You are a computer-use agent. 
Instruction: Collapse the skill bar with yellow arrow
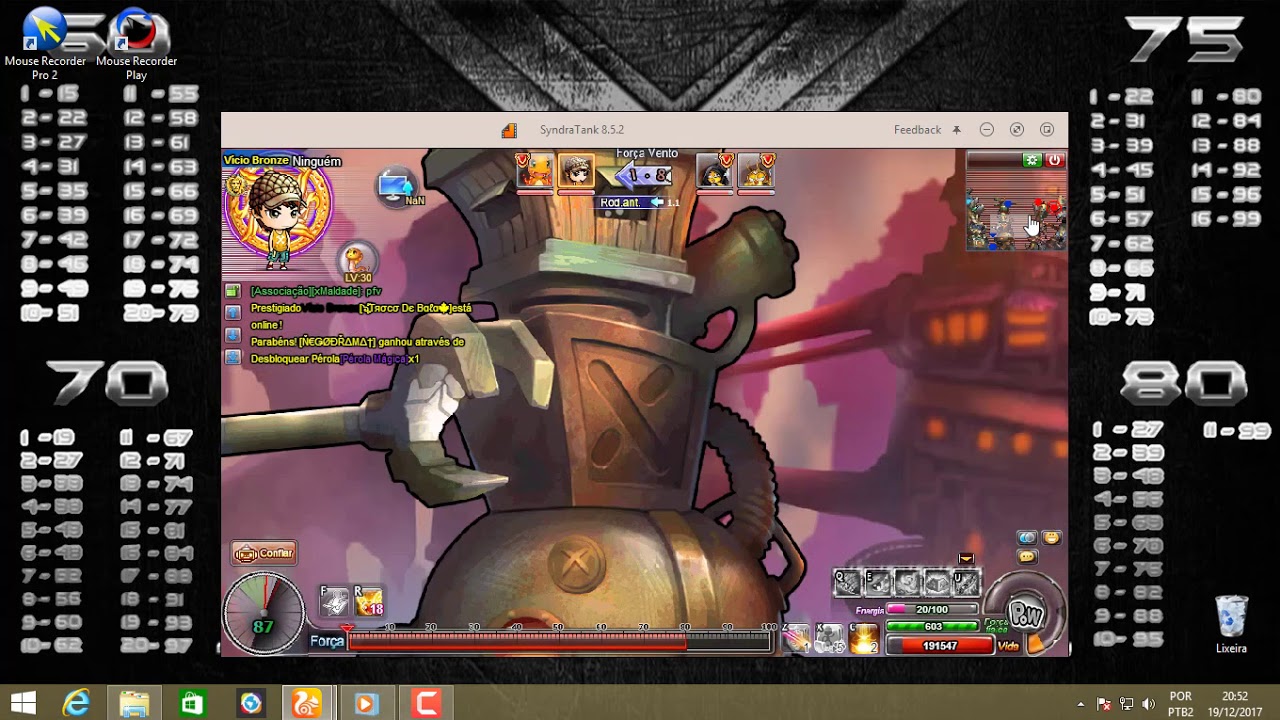[x=966, y=559]
